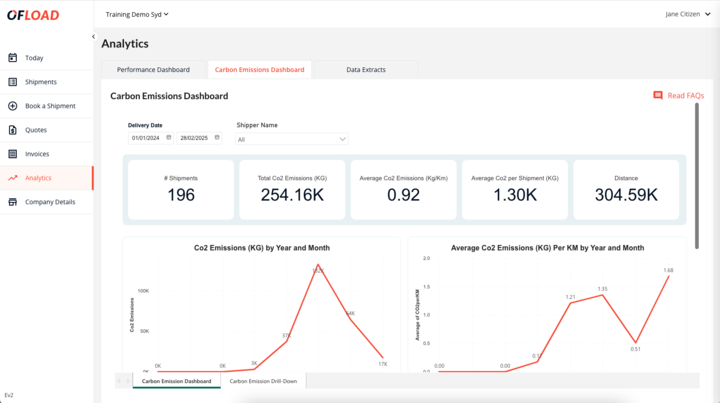Open the Carbon Emission Drill-Down page tab
Viewport: 720px width, 403px height.
point(263,381)
